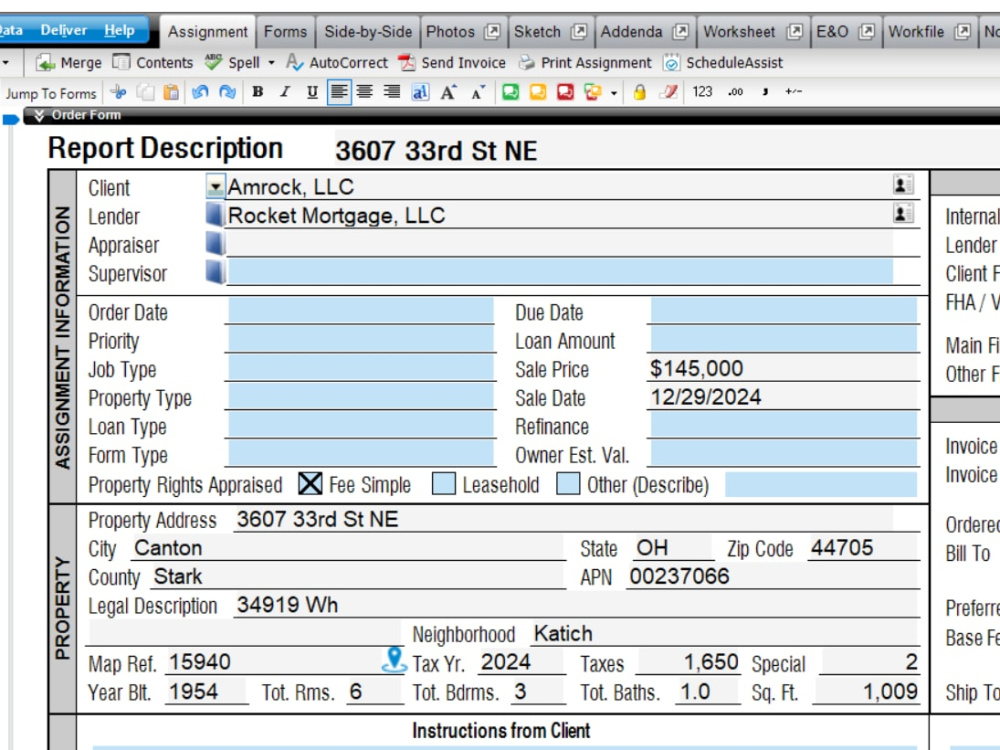Click Send Invoice PDF icon
The height and width of the screenshot is (750, 1000).
click(406, 62)
